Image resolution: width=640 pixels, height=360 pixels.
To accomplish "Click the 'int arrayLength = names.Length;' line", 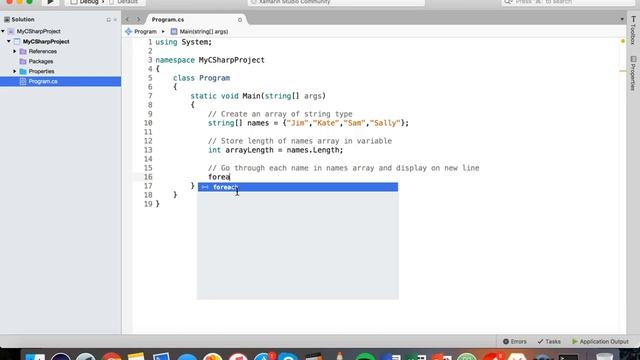I will pyautogui.click(x=276, y=150).
